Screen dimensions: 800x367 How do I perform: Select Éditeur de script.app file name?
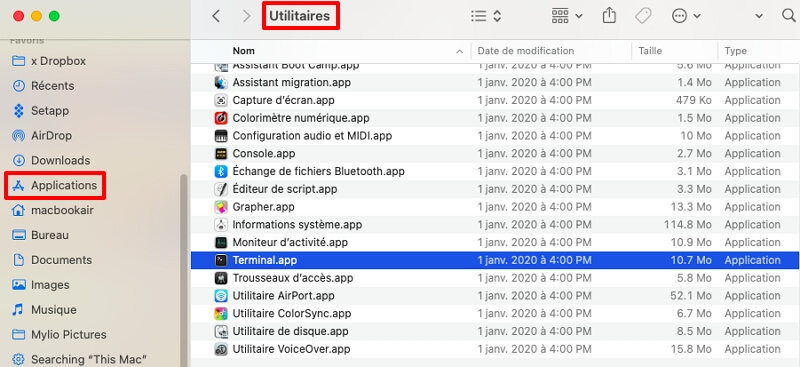(285, 189)
